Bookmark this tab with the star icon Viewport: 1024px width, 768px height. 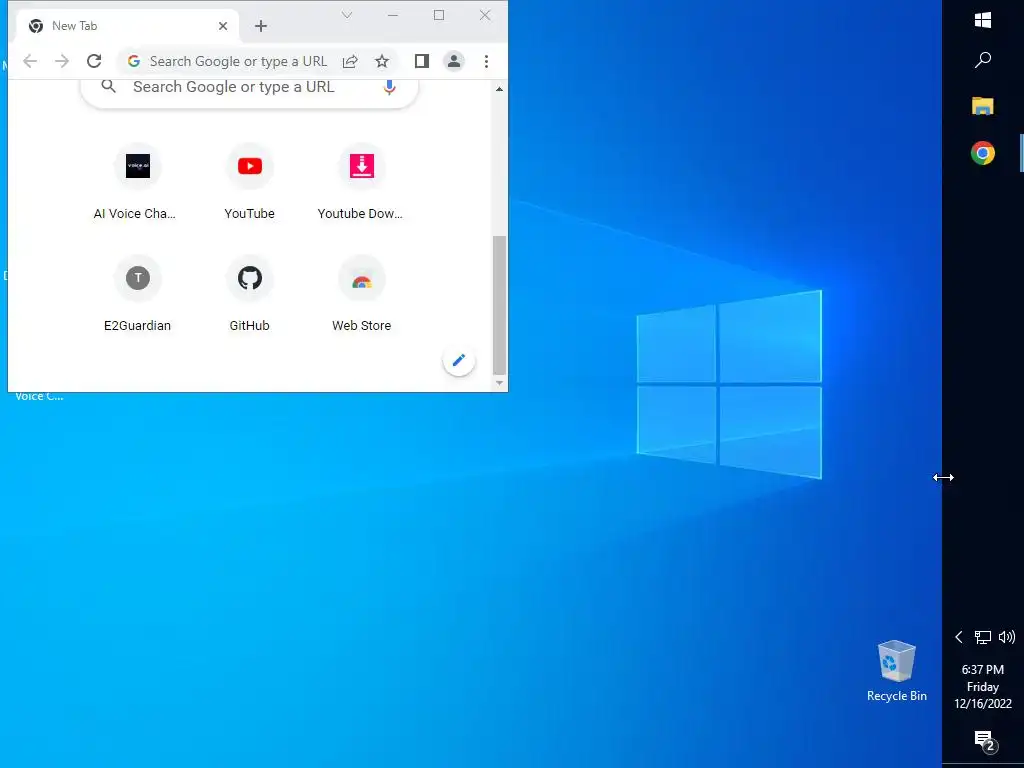(x=382, y=61)
